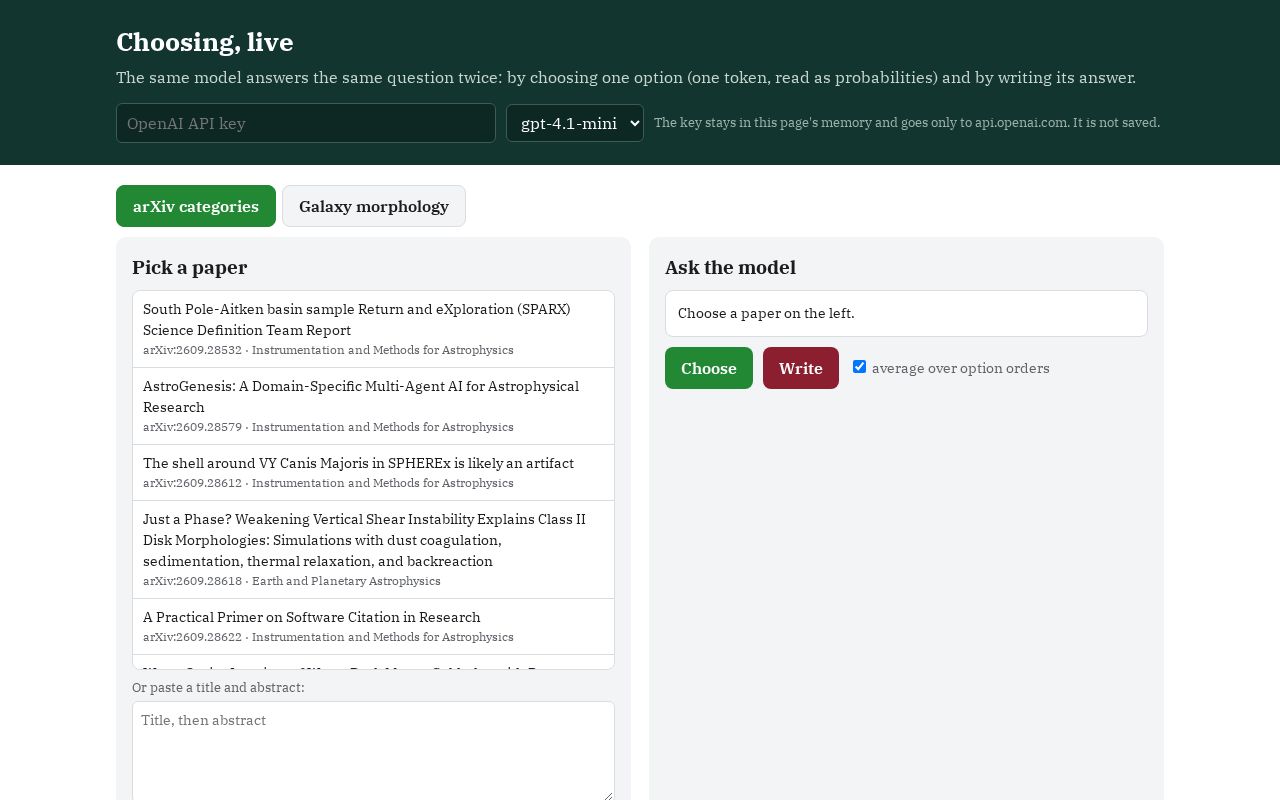The width and height of the screenshot is (1280, 800).
Task: Click the Ask the model heading
Action: (x=731, y=267)
